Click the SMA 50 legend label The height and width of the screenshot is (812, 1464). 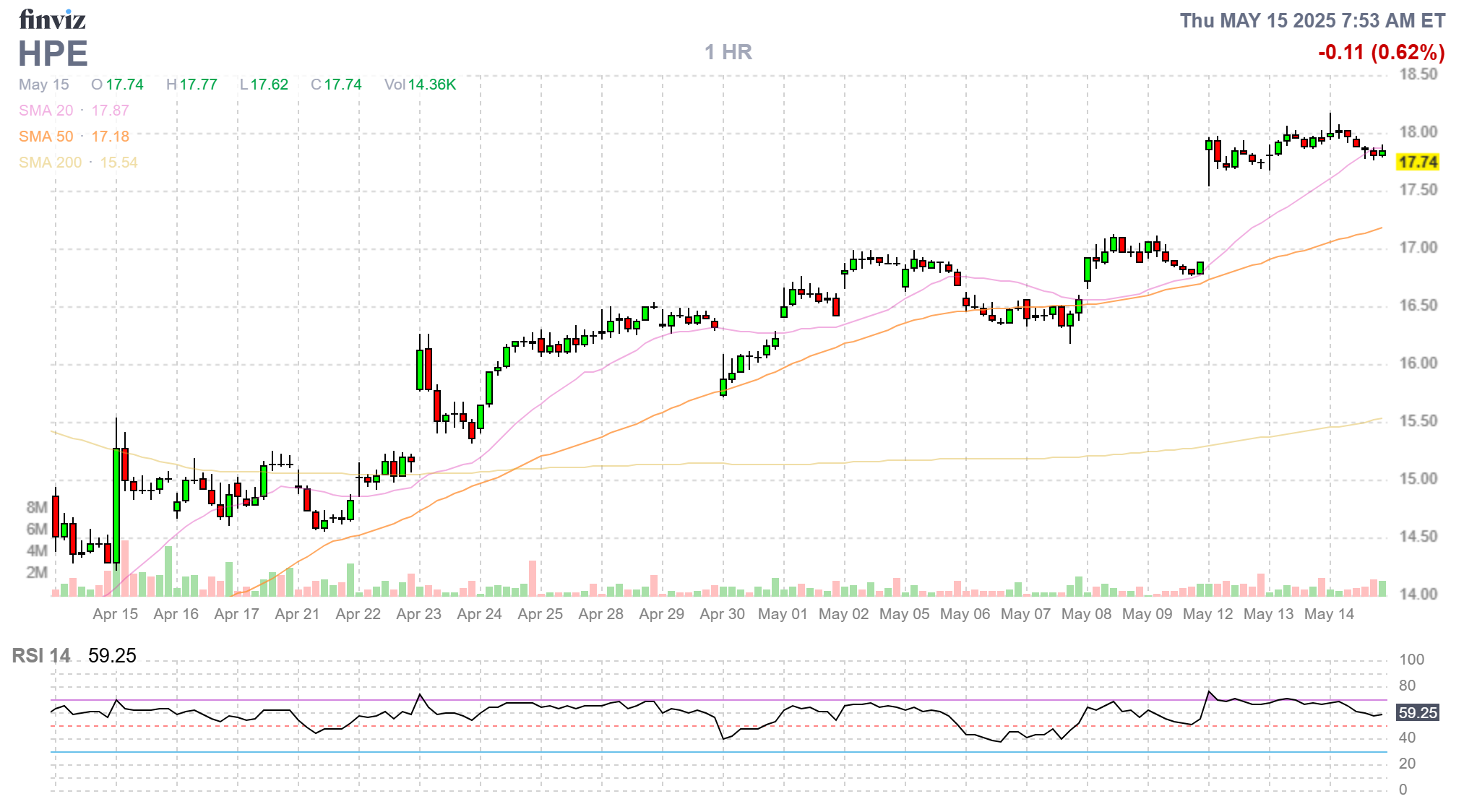pyautogui.click(x=46, y=137)
